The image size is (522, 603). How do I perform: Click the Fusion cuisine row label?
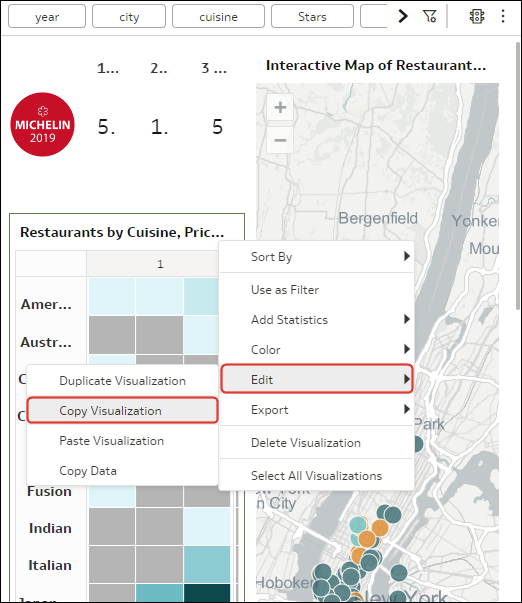(x=49, y=491)
